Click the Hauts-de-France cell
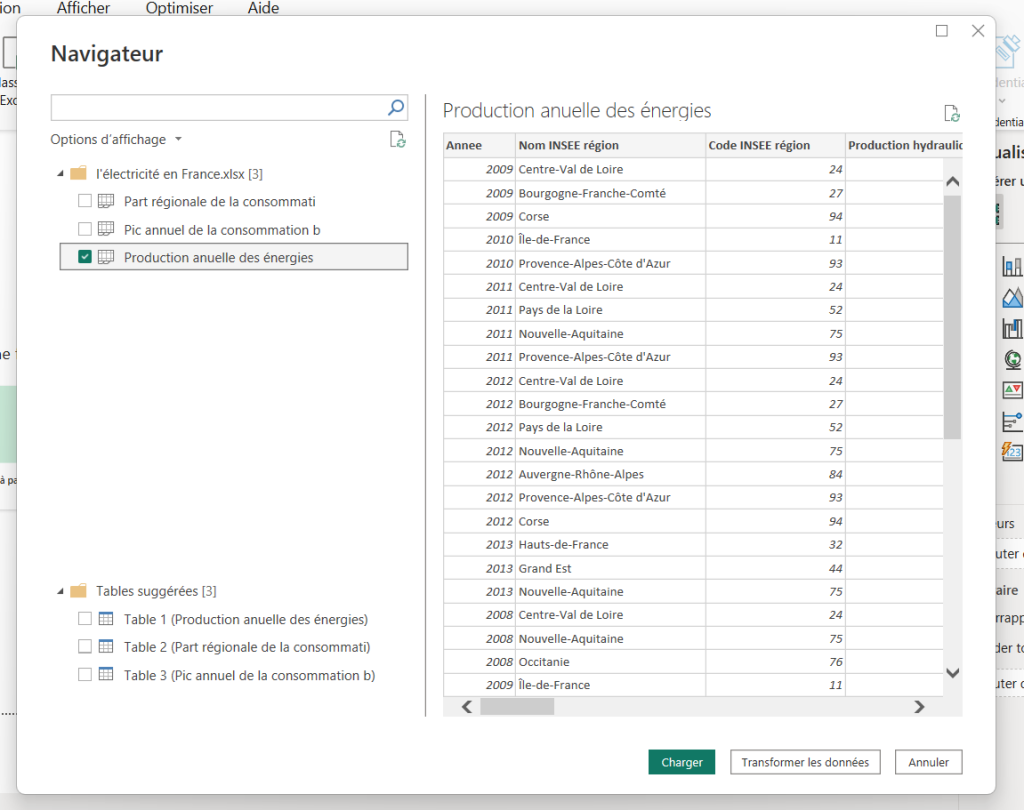This screenshot has height=810, width=1024. (610, 545)
